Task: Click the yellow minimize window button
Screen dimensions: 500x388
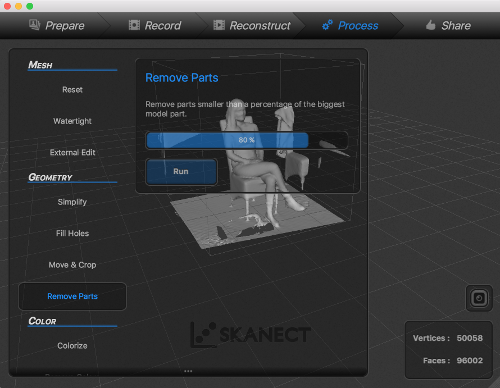Action: pos(19,6)
